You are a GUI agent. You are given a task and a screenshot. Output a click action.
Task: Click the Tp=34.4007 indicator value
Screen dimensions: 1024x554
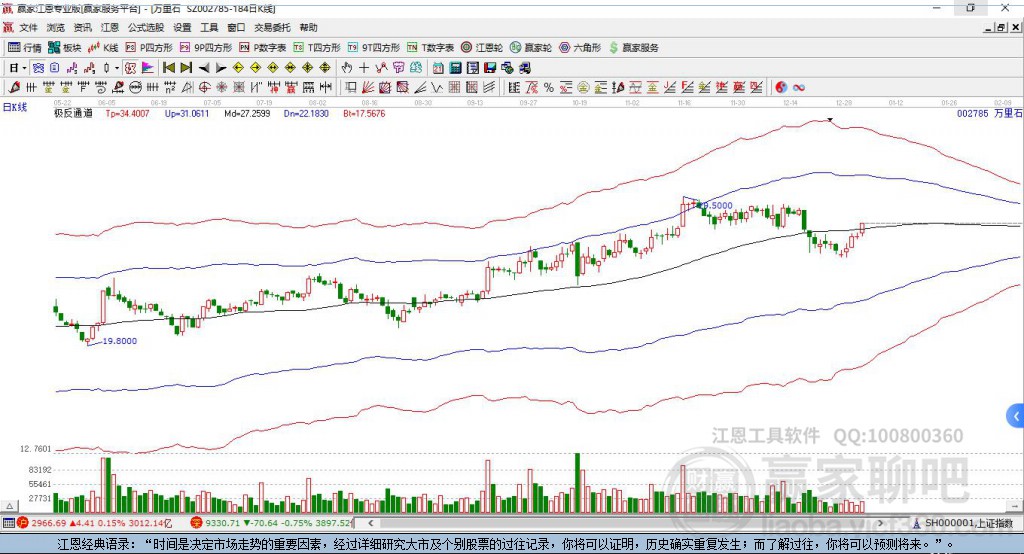click(x=127, y=113)
